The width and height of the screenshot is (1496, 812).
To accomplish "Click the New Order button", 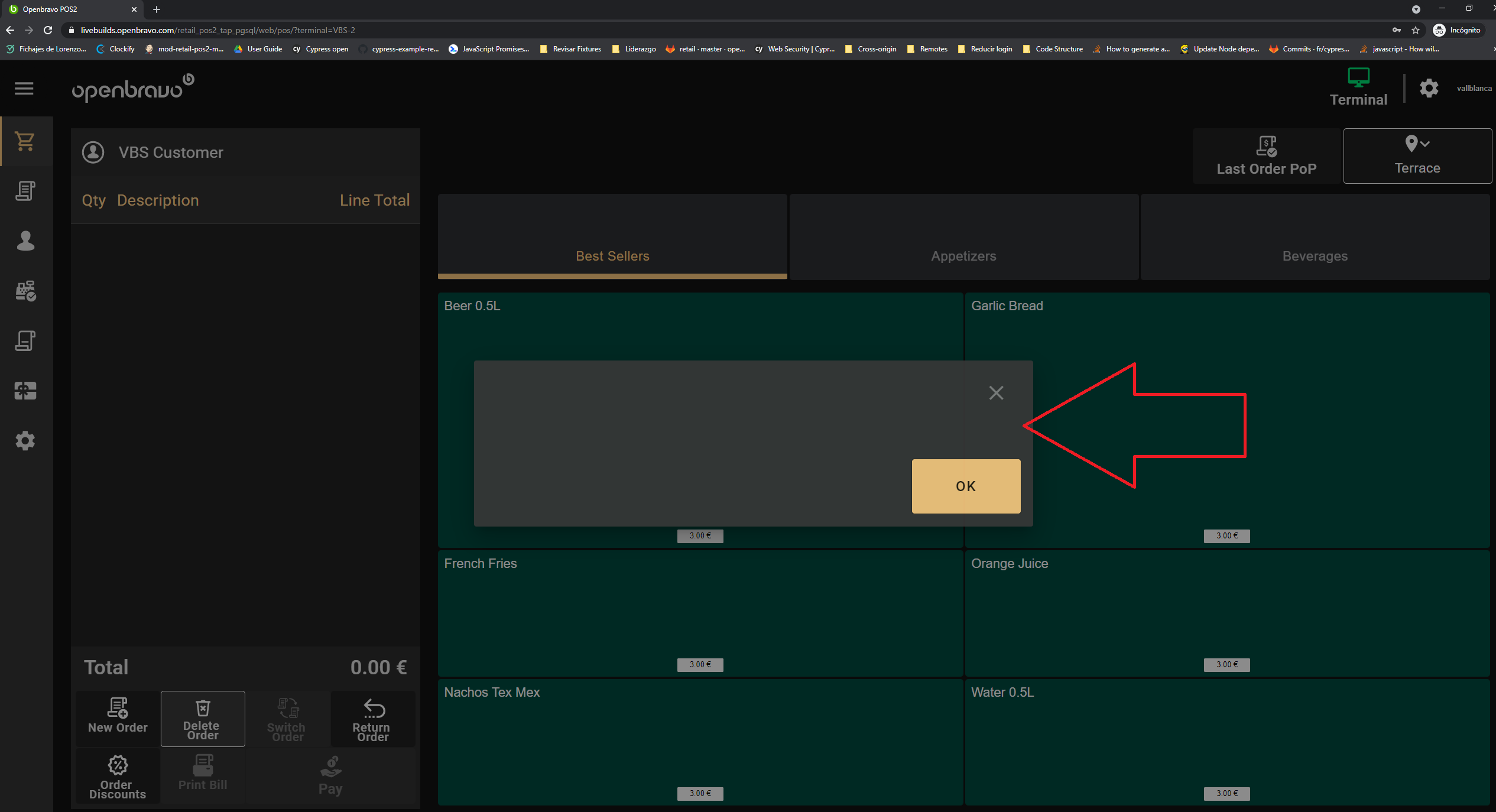I will [x=118, y=717].
